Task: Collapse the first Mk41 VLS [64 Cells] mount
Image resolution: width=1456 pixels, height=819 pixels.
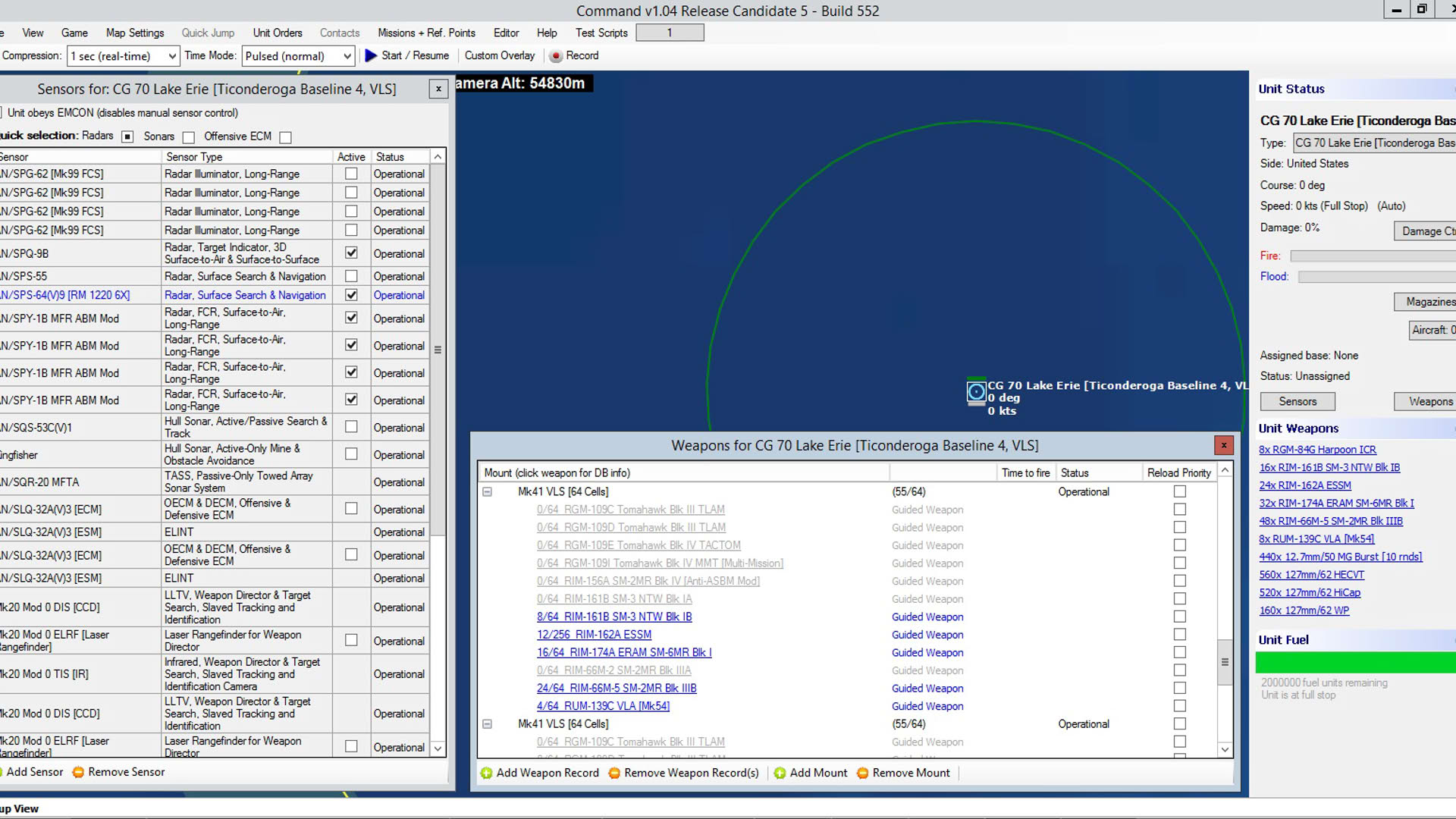Action: point(488,492)
